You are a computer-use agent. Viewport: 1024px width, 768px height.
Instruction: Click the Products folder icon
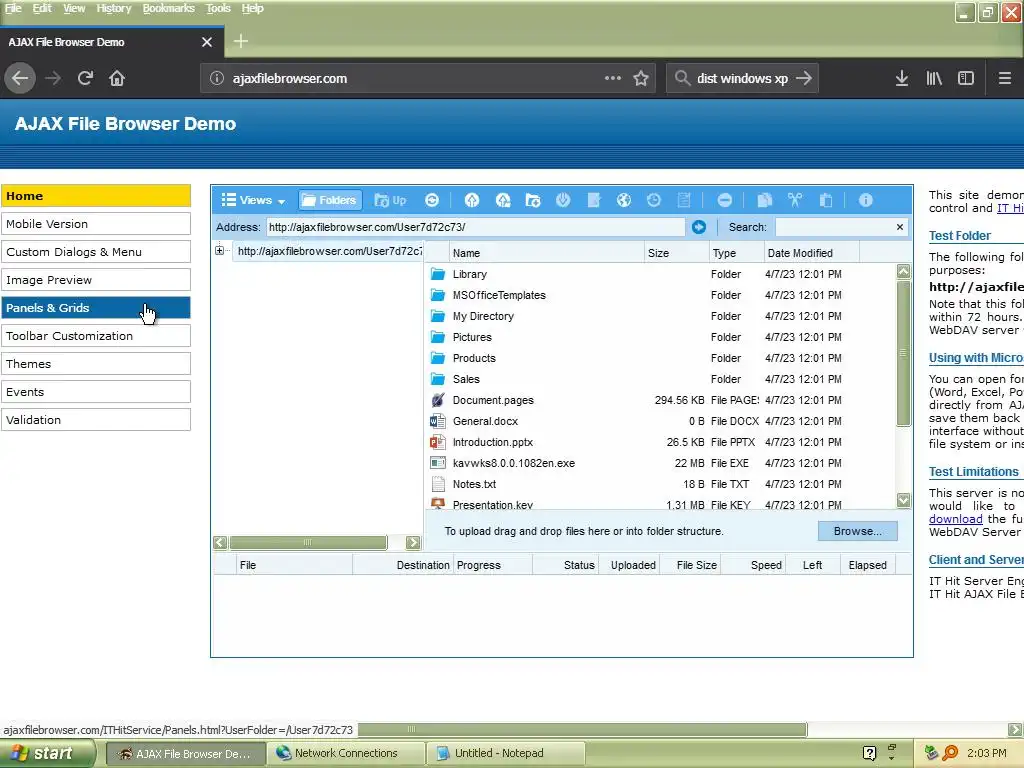click(438, 358)
